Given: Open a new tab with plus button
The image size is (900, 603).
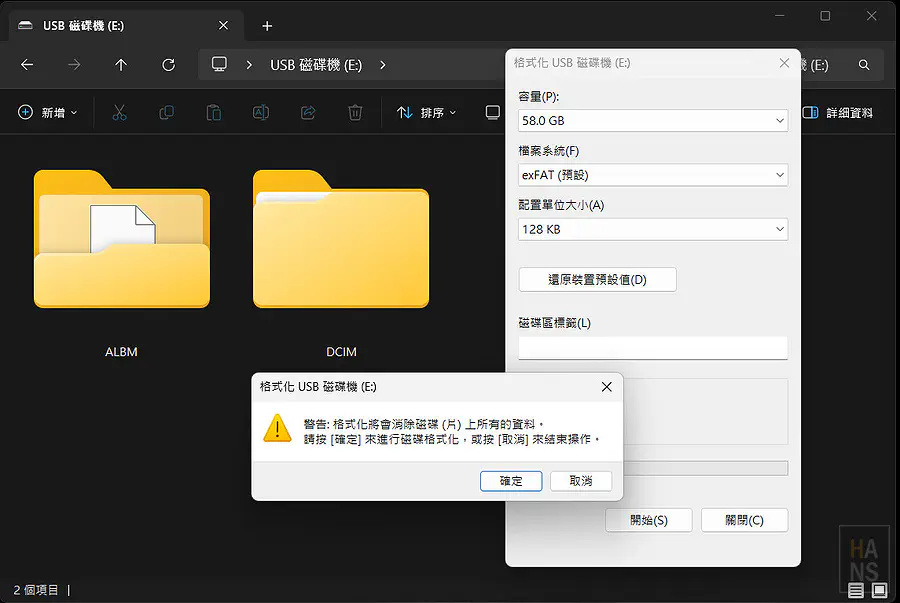Looking at the screenshot, I should pyautogui.click(x=267, y=25).
